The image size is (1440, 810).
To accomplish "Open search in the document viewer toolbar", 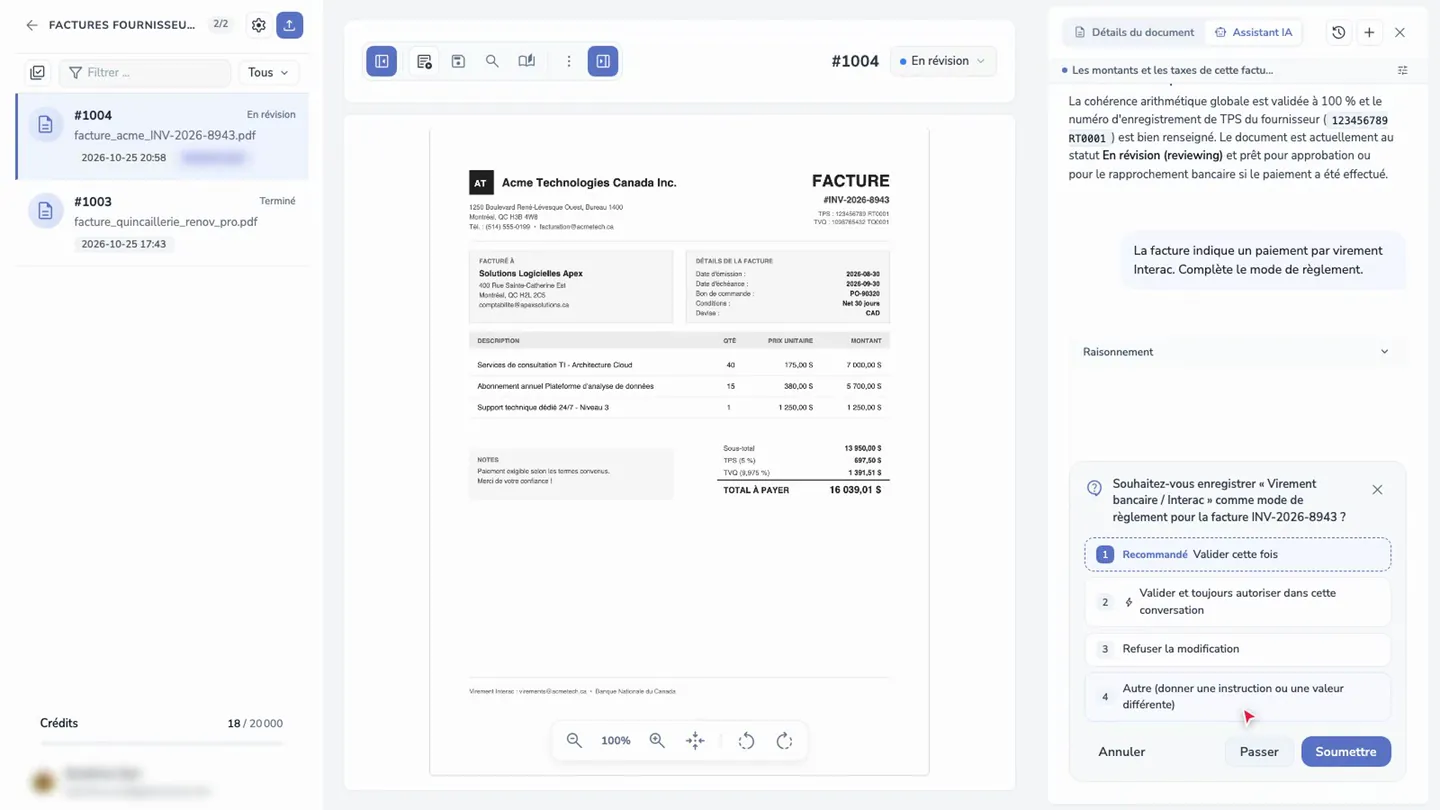I will [492, 61].
